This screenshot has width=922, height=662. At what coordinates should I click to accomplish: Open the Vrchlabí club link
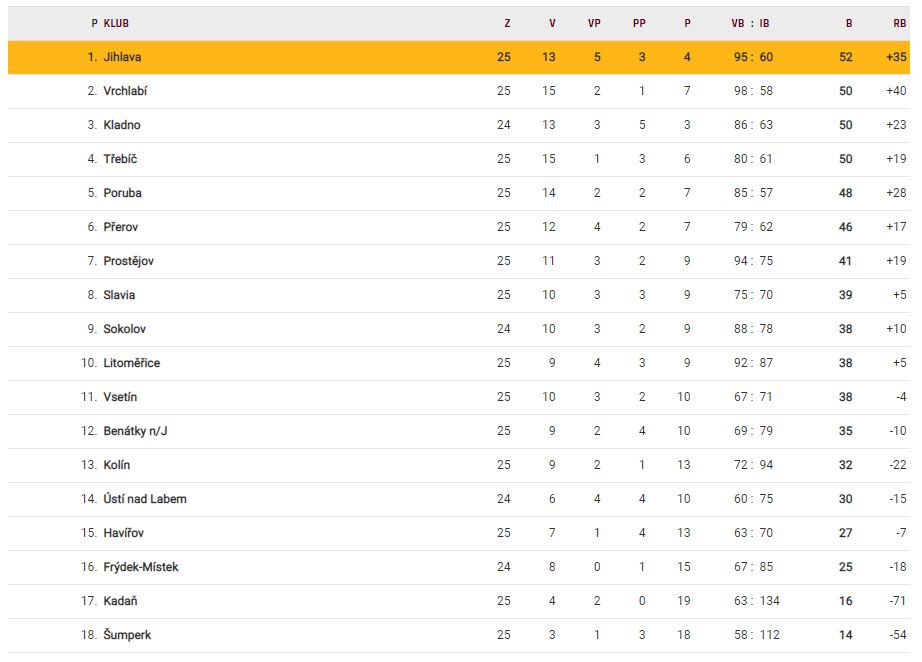(125, 91)
